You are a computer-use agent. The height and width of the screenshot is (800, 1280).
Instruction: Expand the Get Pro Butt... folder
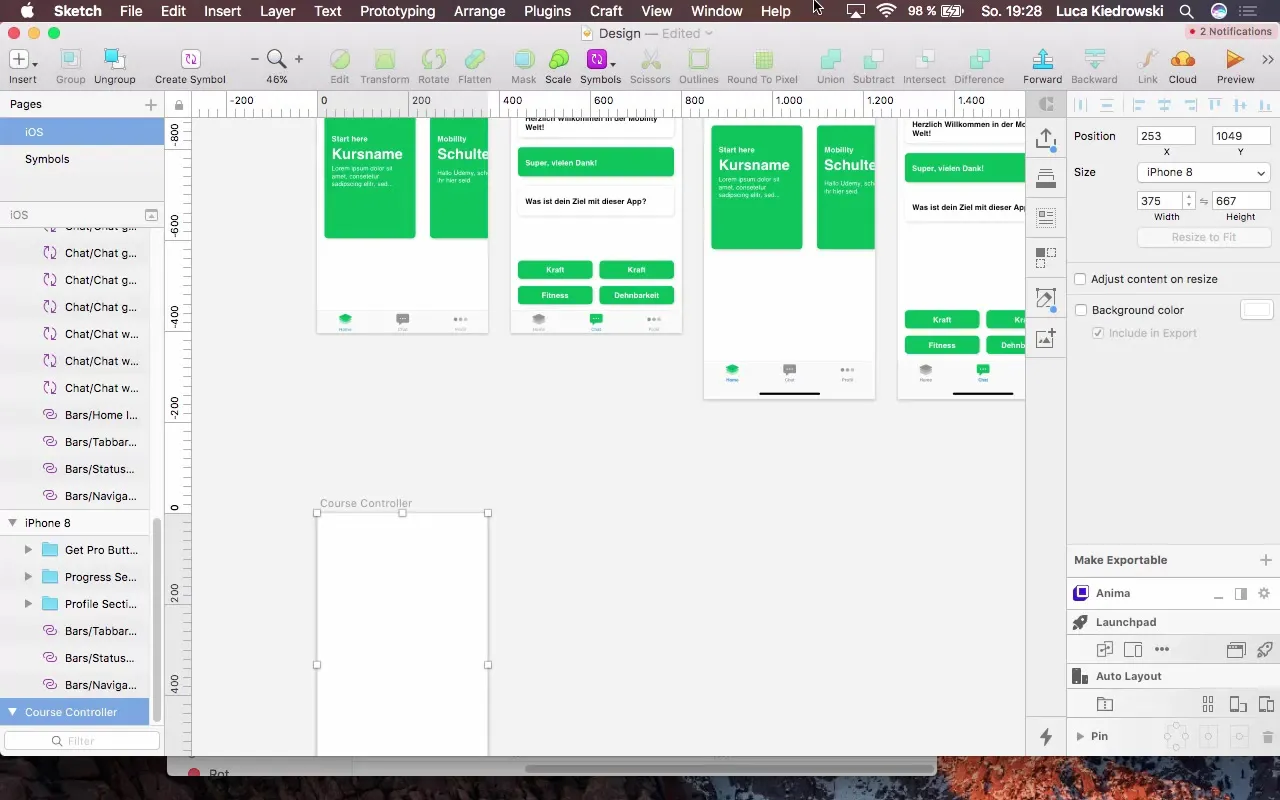click(x=28, y=550)
